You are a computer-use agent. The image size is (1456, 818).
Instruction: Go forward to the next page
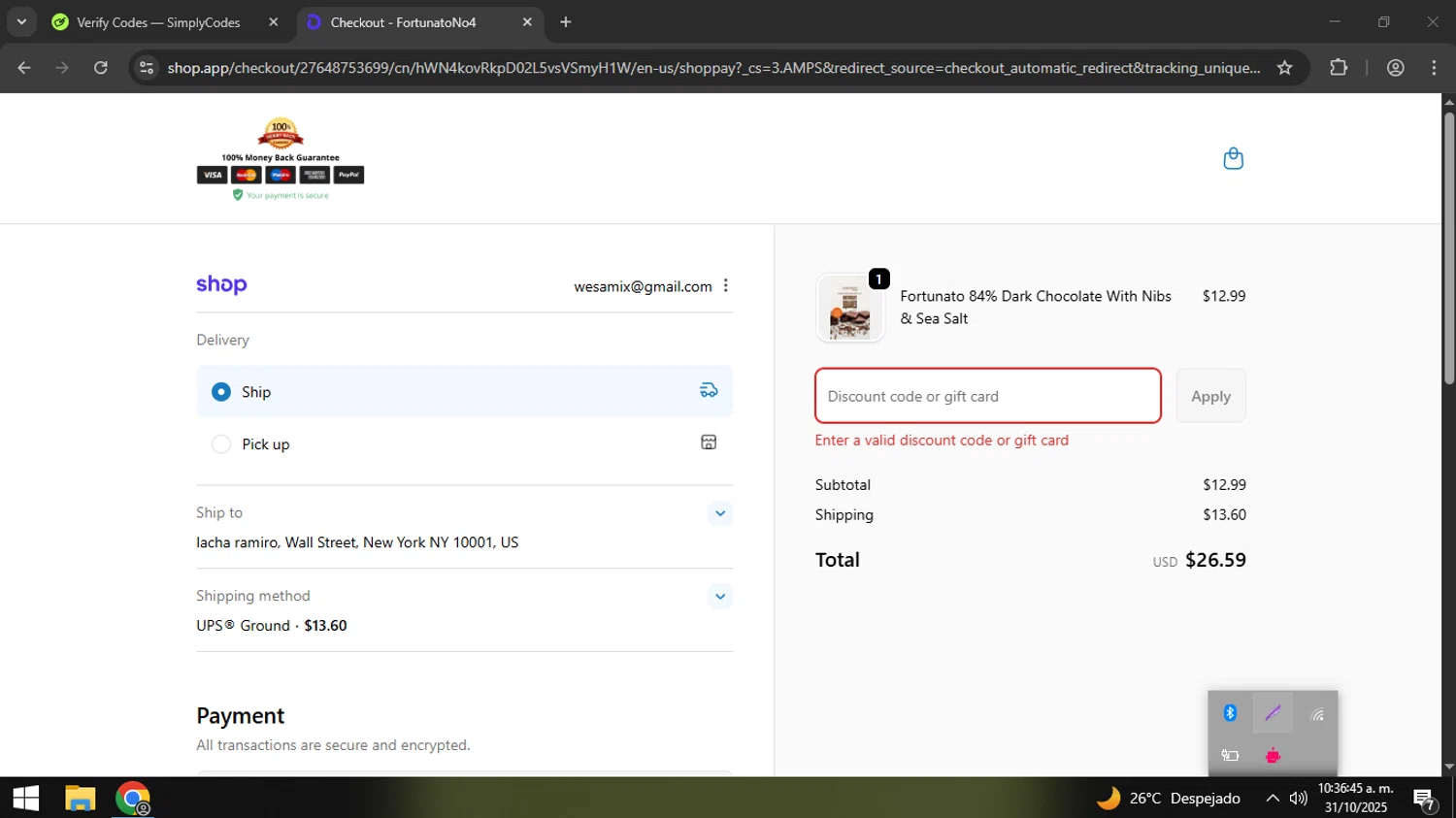pos(62,67)
